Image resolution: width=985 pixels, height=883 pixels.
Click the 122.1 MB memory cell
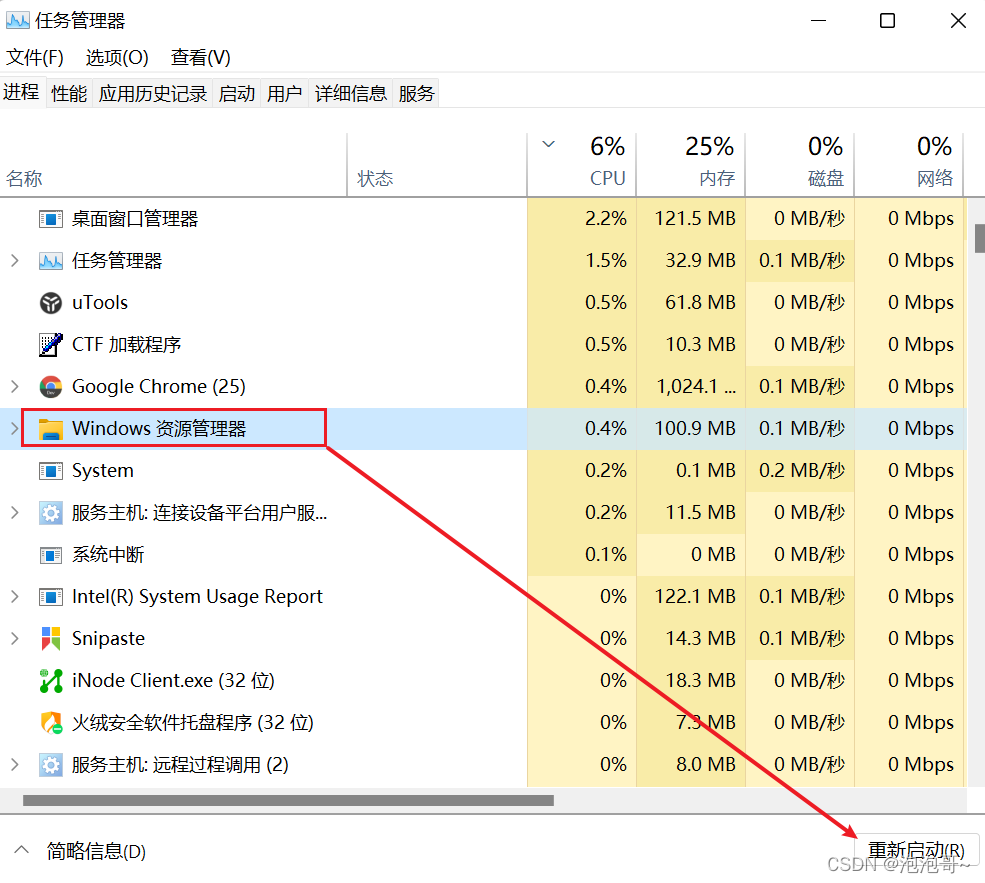(x=691, y=597)
